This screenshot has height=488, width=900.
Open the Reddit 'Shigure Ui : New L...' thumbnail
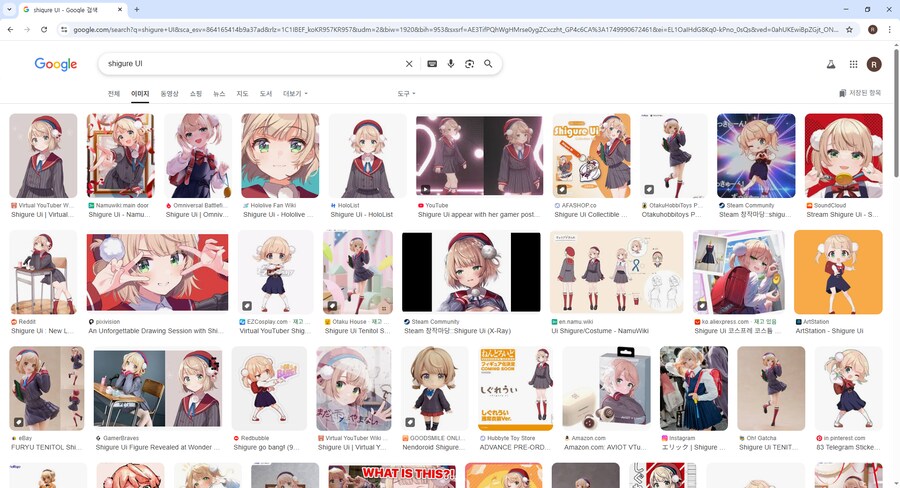pos(43,272)
